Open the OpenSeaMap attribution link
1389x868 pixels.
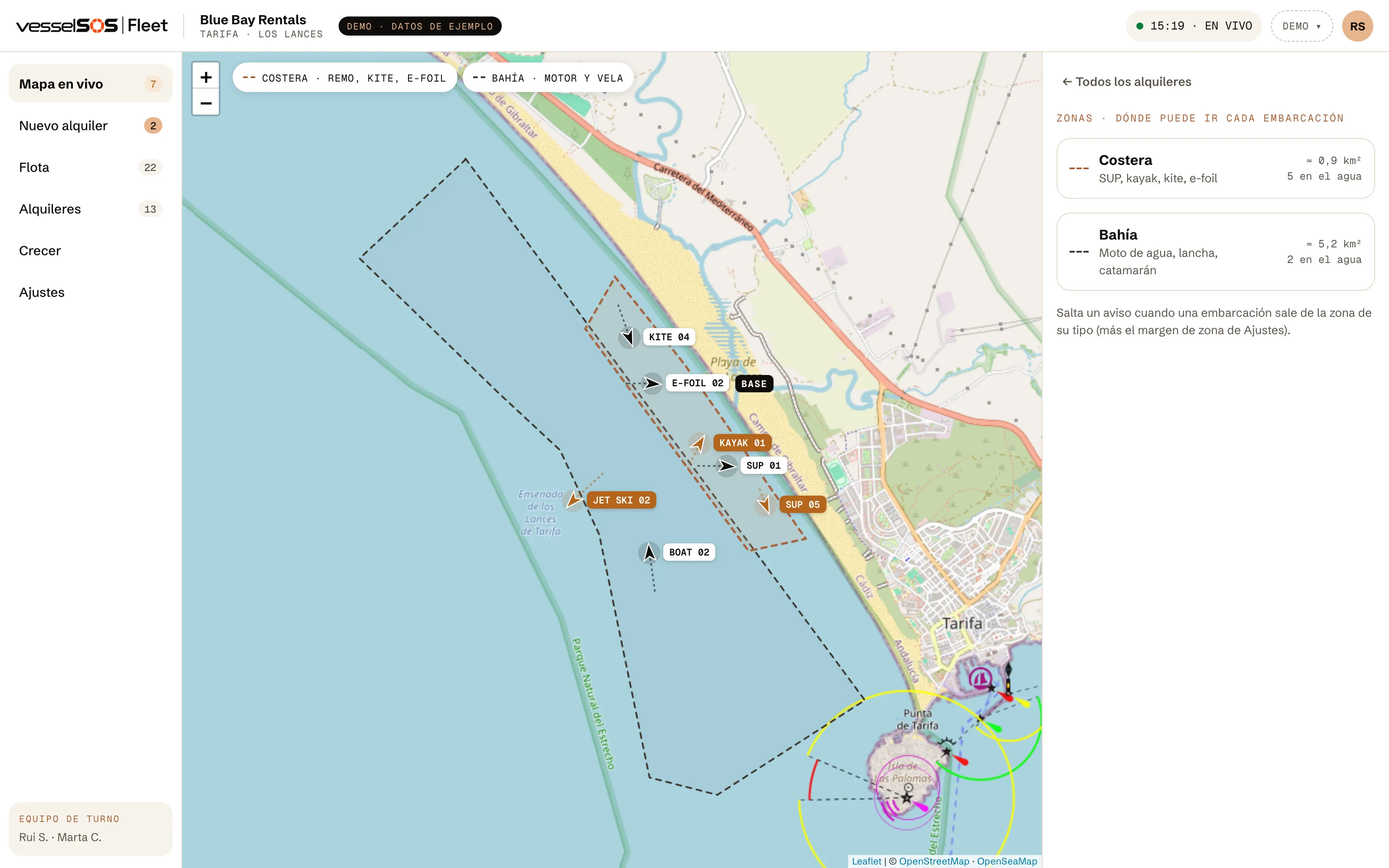(x=1007, y=861)
